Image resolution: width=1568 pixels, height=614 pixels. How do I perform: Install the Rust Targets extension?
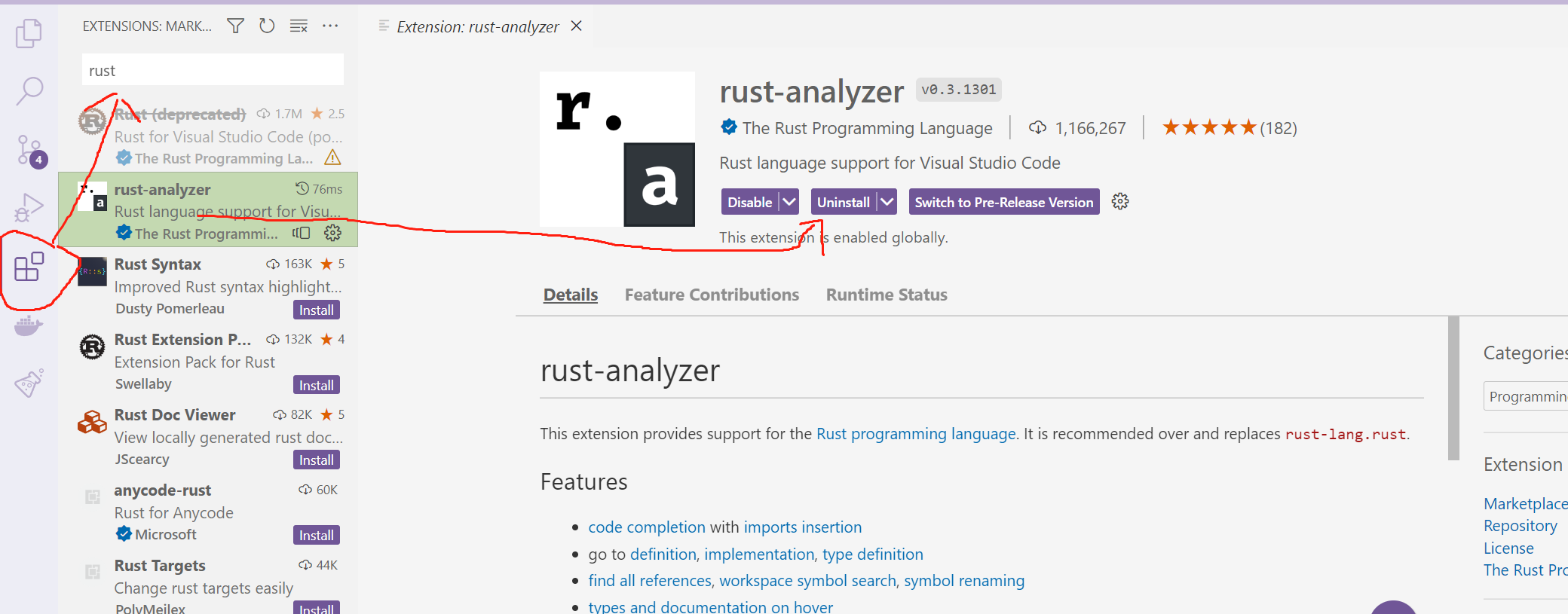[317, 607]
